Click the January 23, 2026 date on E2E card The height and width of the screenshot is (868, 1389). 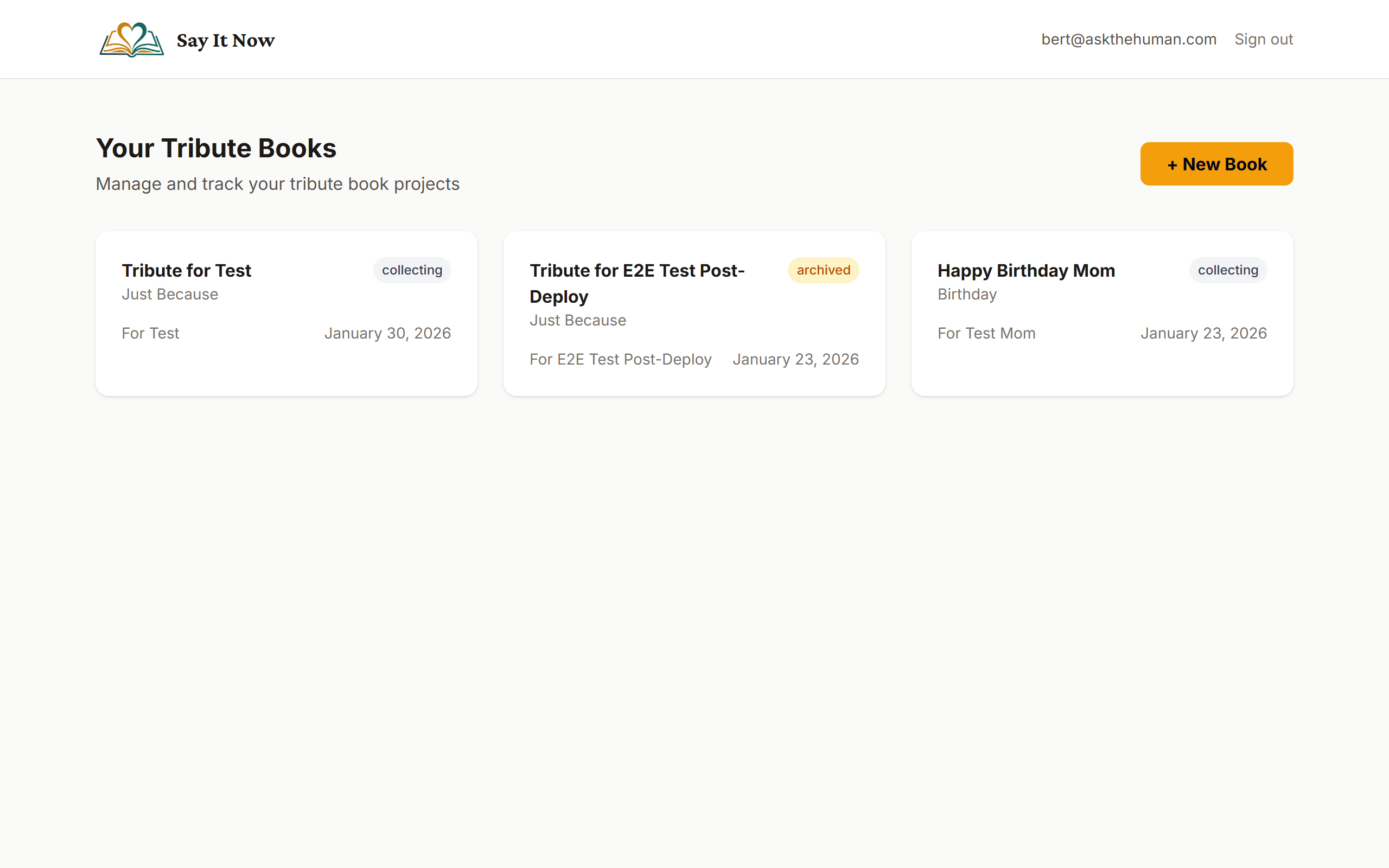795,359
